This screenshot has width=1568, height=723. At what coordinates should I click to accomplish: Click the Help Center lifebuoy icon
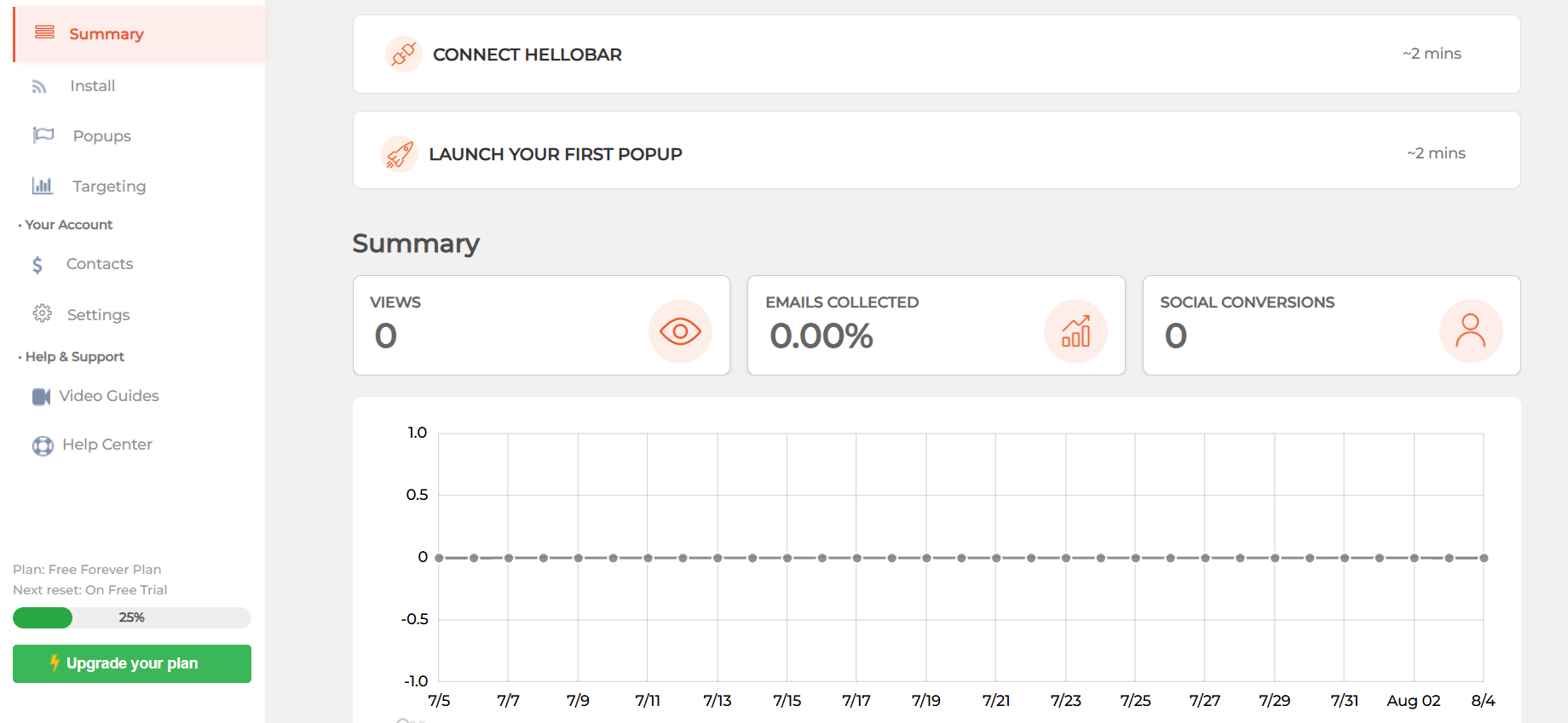[x=43, y=445]
